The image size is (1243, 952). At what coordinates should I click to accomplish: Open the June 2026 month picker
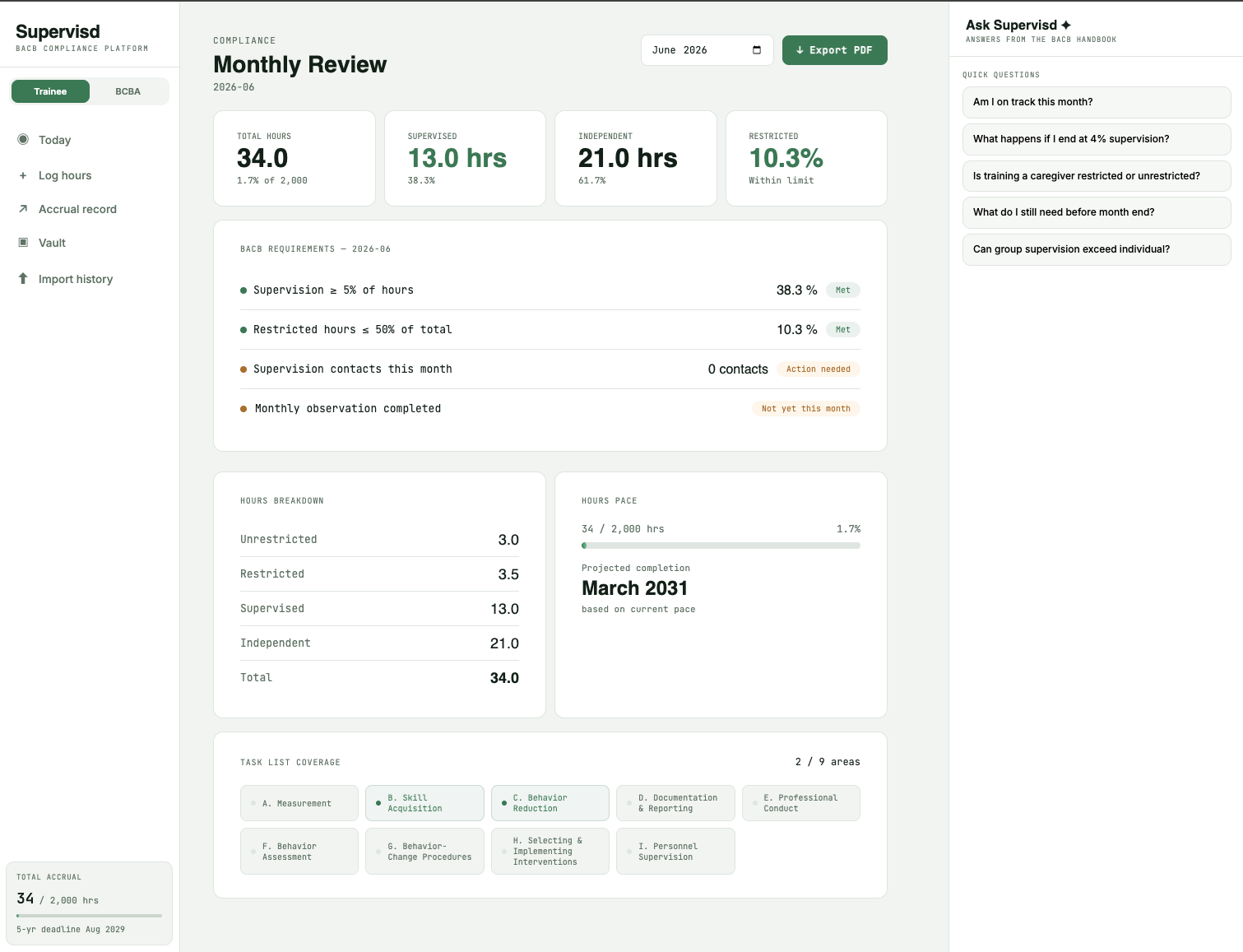tap(707, 50)
